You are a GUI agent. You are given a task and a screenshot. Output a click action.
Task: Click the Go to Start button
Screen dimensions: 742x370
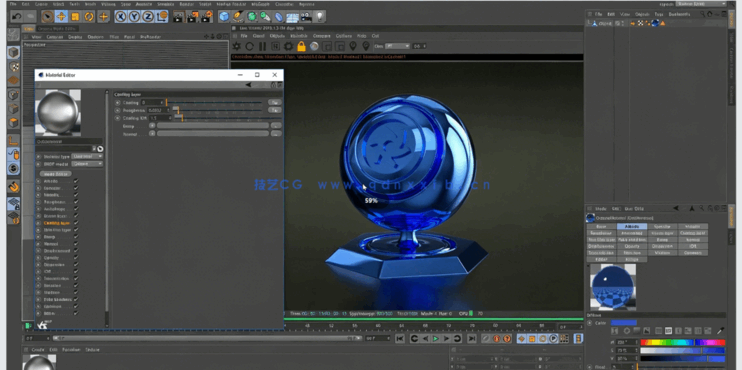(x=400, y=339)
